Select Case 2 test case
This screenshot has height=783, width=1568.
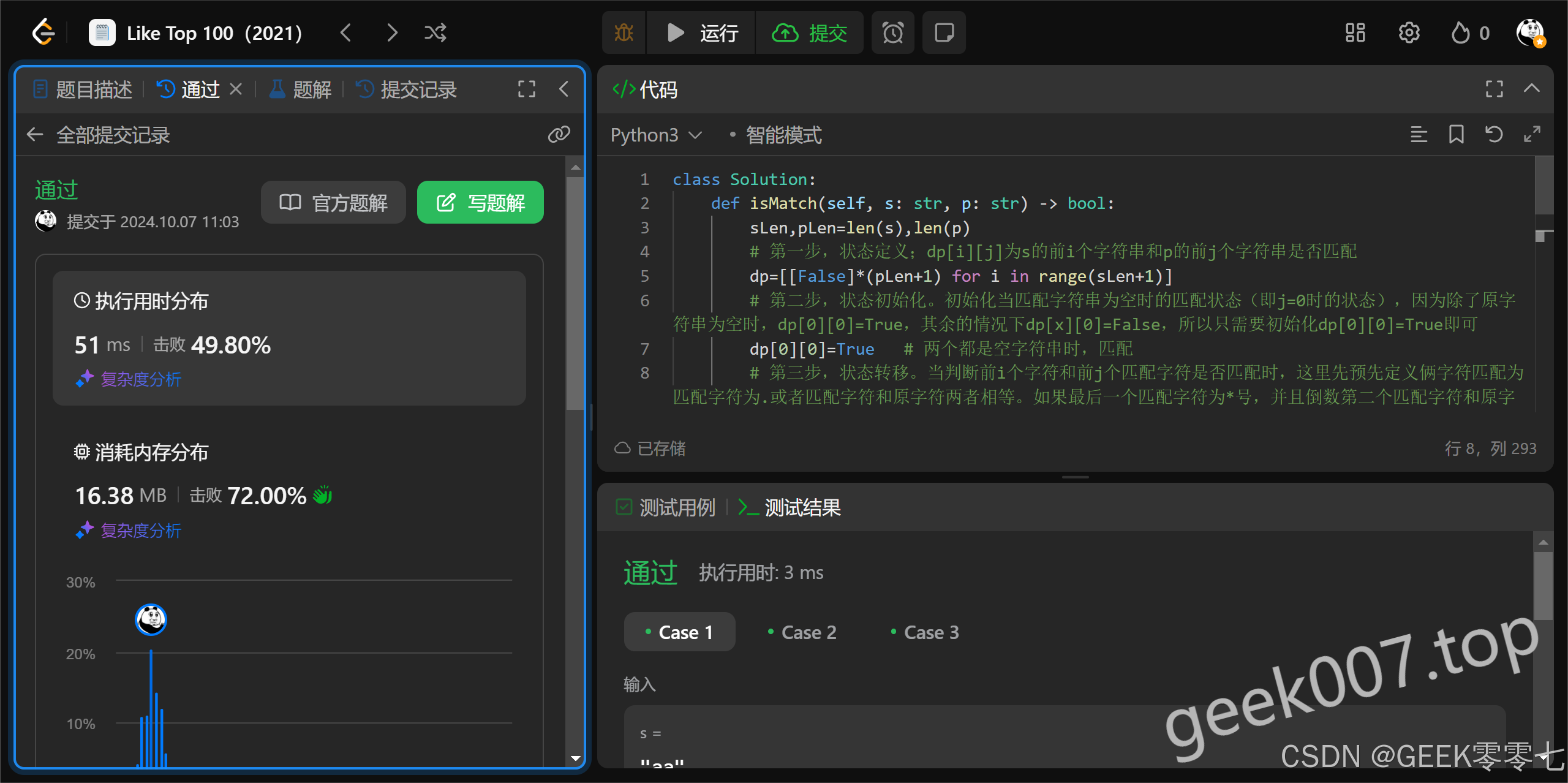click(x=802, y=632)
